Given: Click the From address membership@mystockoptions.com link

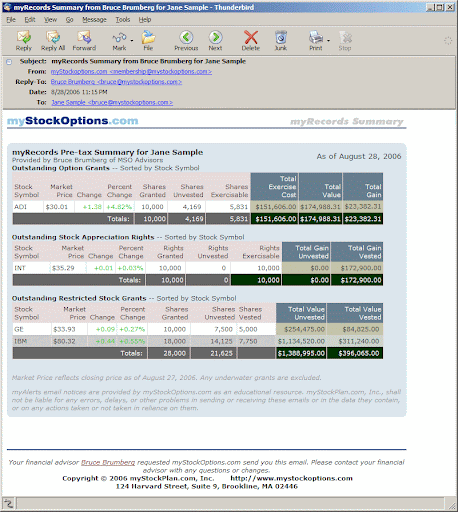Looking at the screenshot, I should (x=131, y=71).
